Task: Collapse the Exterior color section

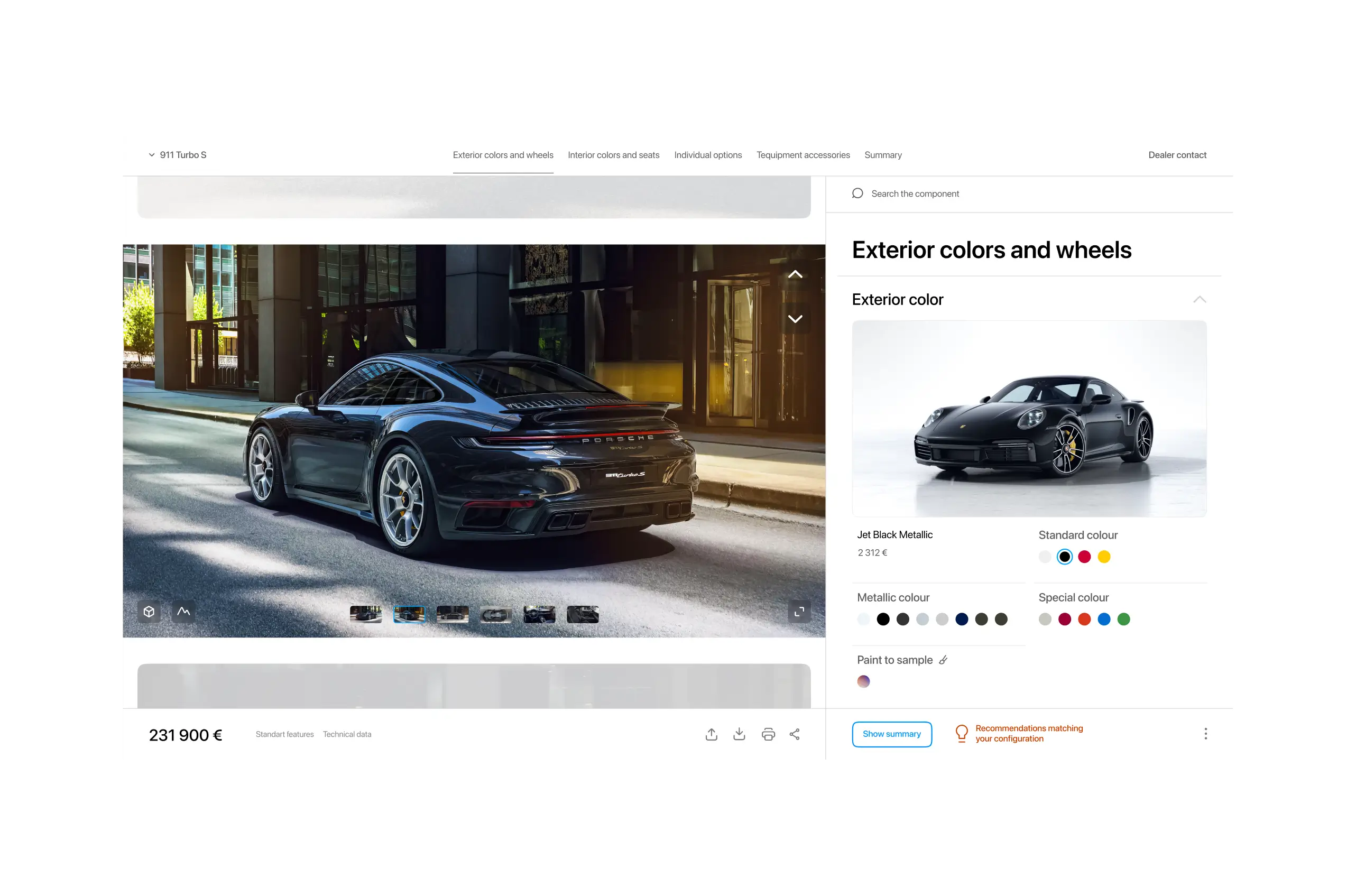Action: point(1200,299)
